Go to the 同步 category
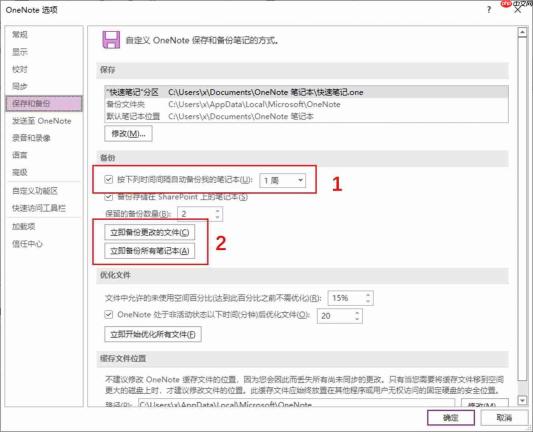 [20, 86]
